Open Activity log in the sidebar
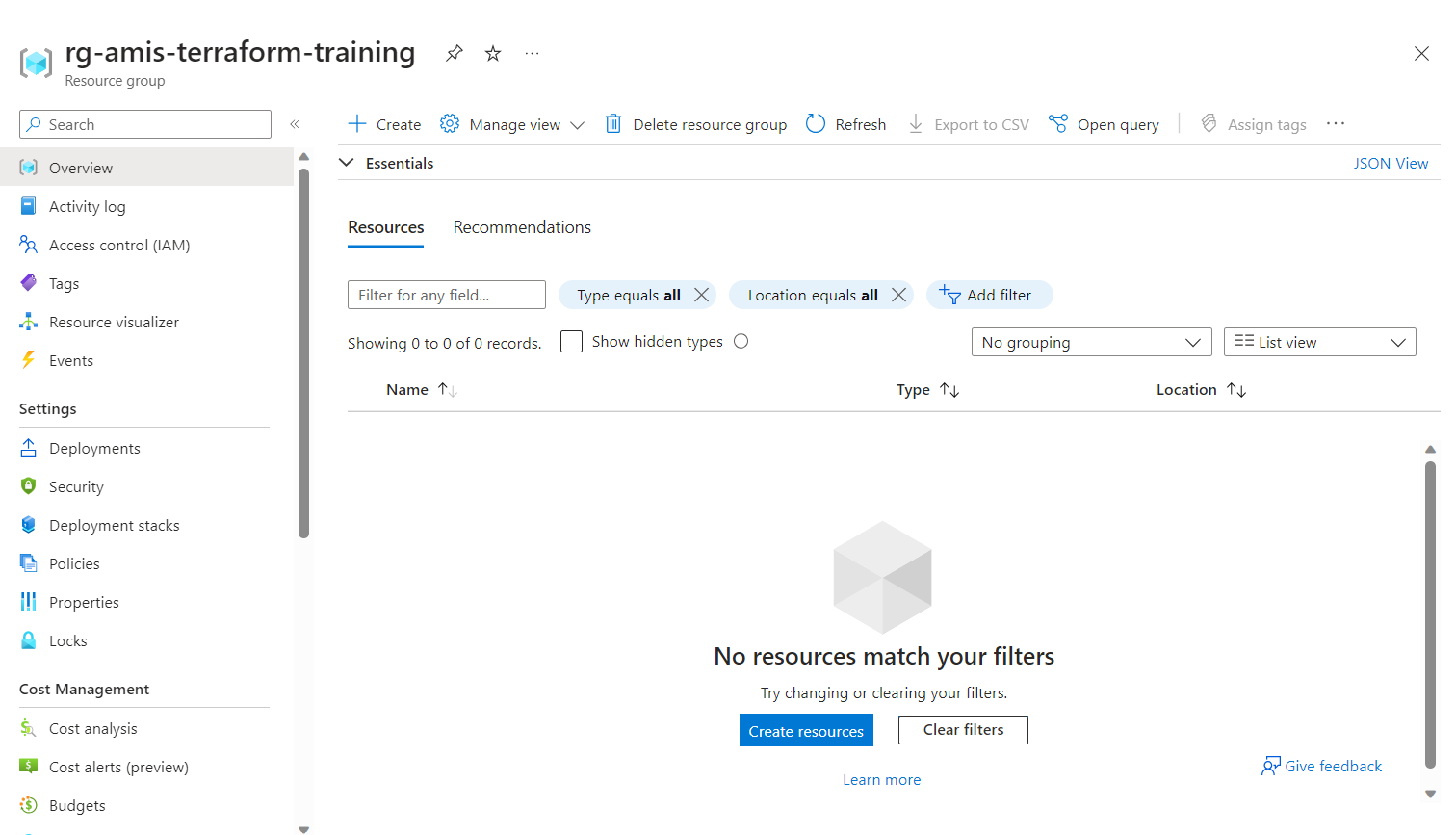The height and width of the screenshot is (835, 1456). (87, 206)
